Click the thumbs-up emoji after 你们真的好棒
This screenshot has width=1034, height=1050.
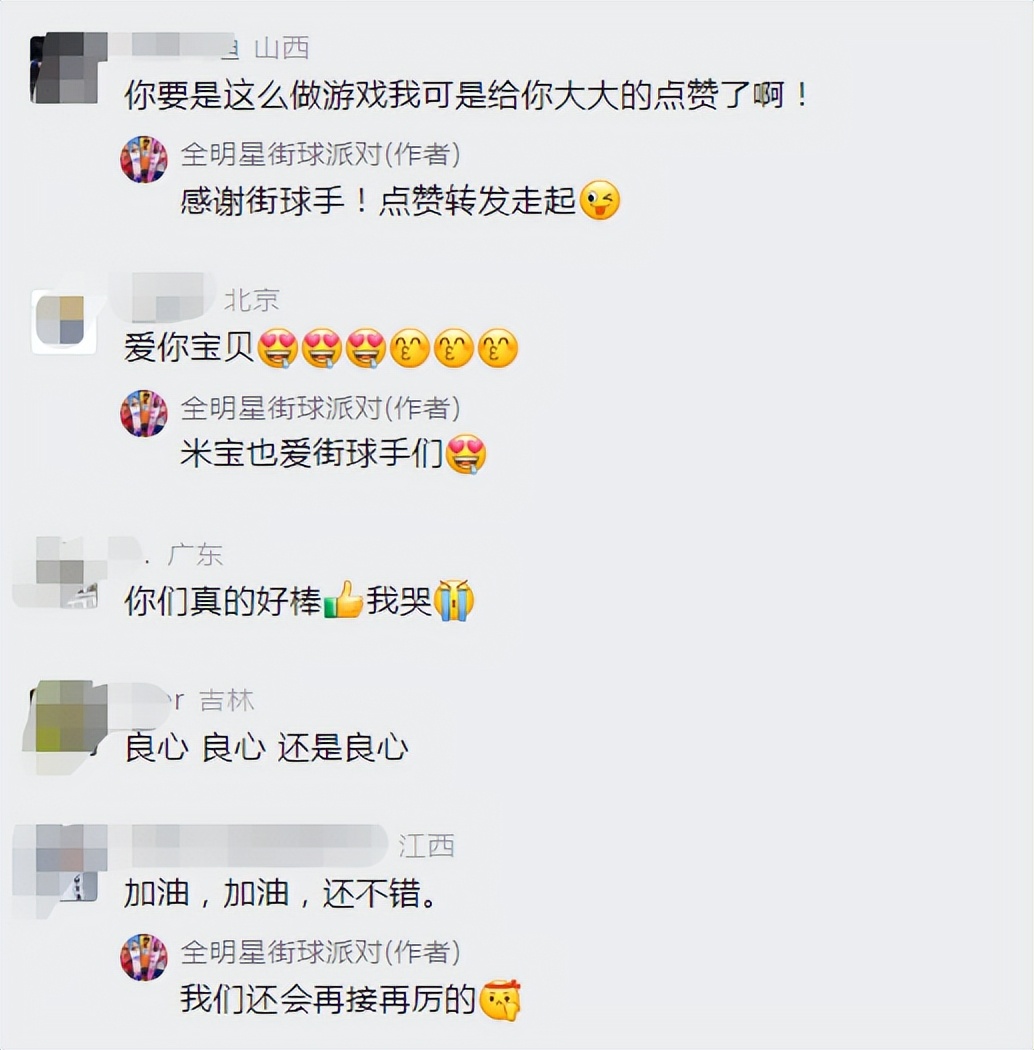coord(344,599)
